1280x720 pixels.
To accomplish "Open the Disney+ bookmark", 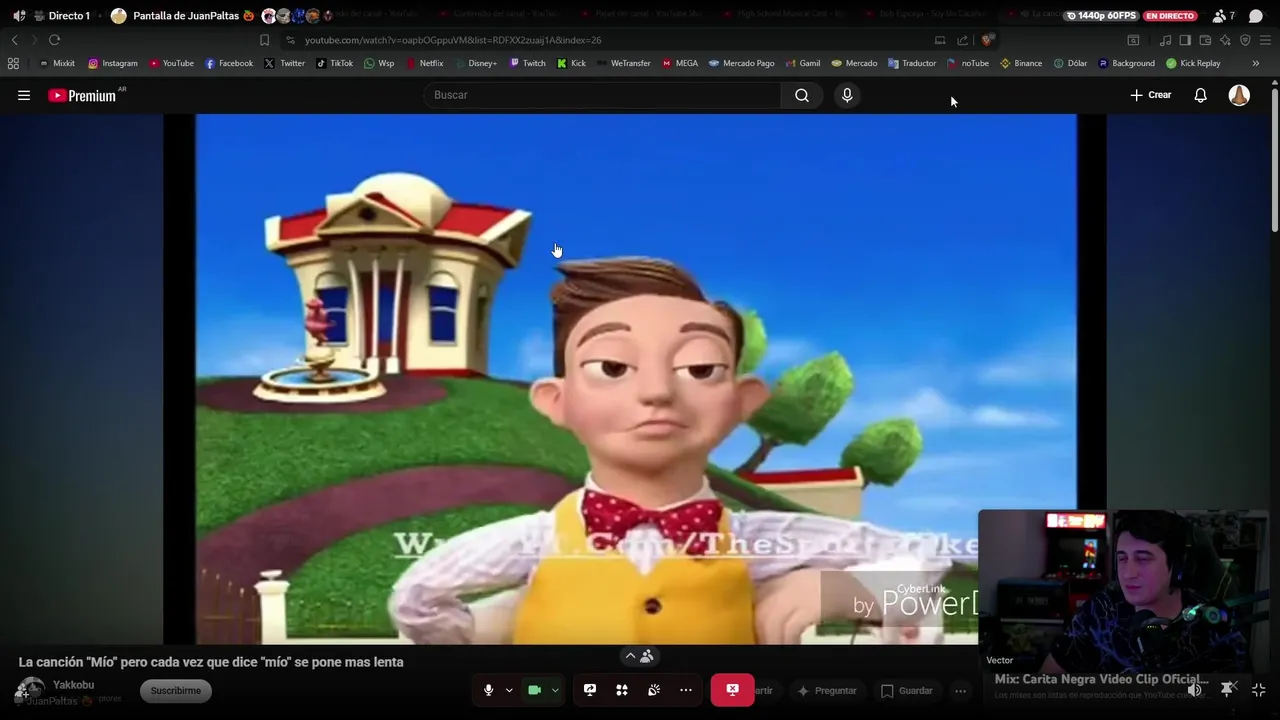I will coord(476,63).
